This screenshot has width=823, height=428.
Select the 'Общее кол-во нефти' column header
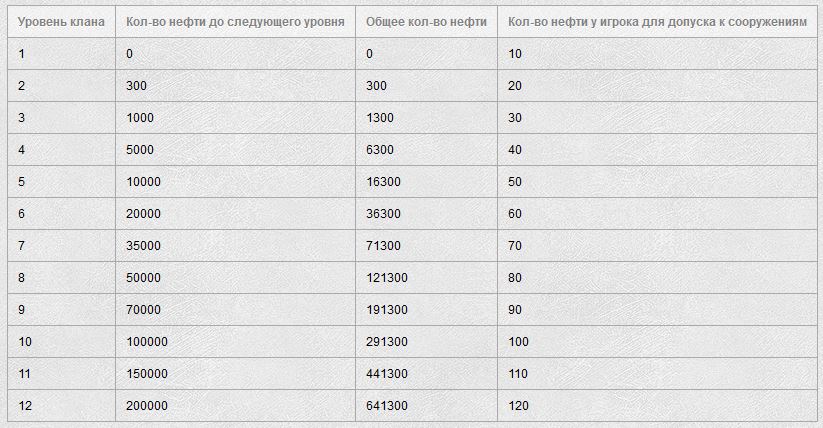[x=426, y=22]
